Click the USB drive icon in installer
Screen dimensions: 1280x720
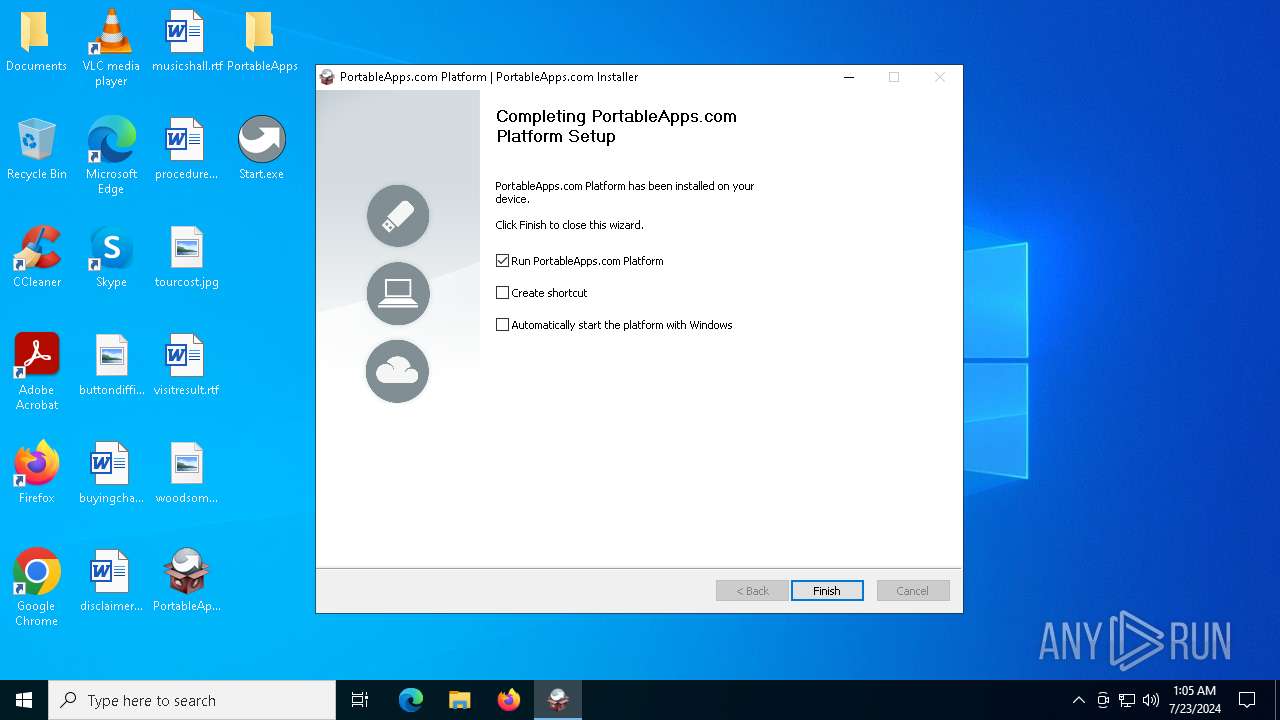coord(398,216)
